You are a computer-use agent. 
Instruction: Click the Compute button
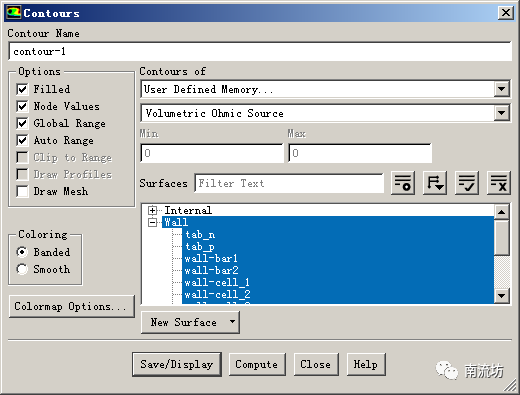point(257,364)
